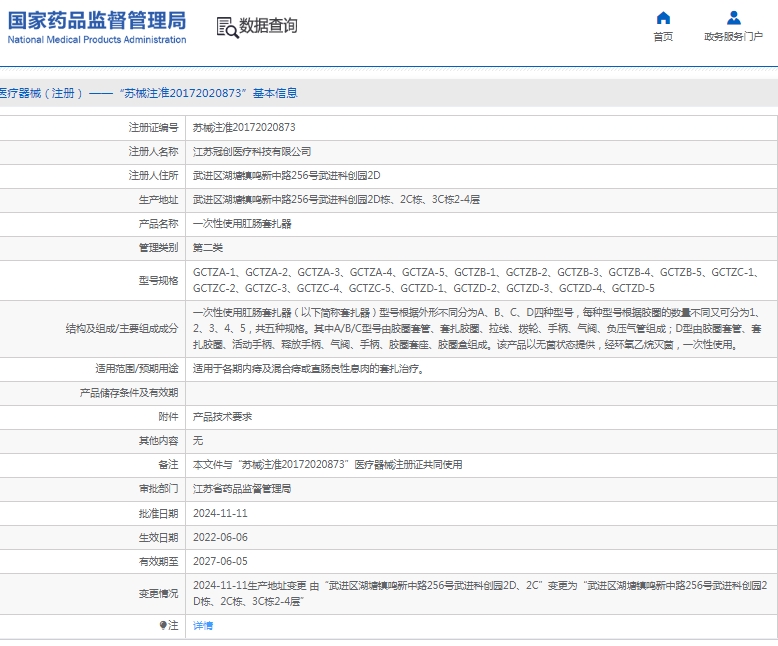Screen dimensions: 778x646
Task: Click the 注册人住所 label cell
Action: click(x=92, y=176)
